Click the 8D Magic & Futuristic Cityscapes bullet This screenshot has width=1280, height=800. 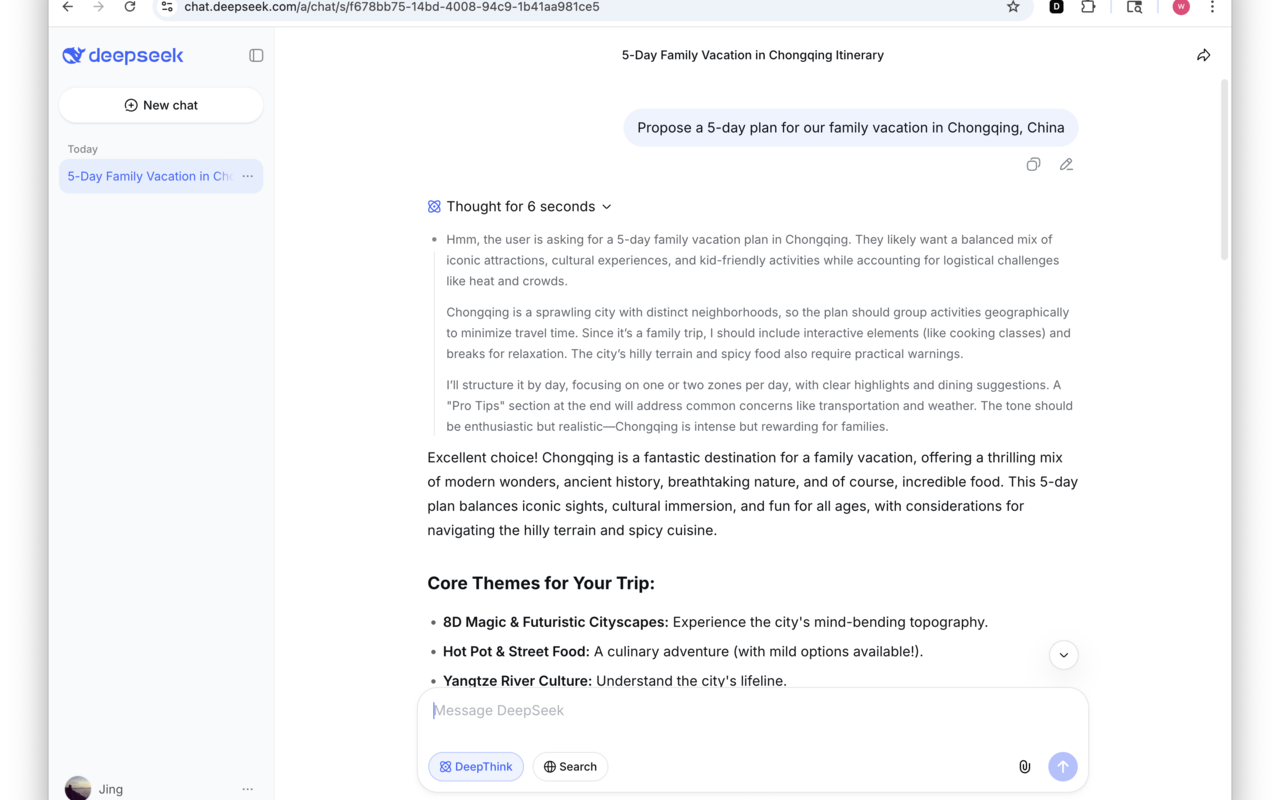click(715, 622)
